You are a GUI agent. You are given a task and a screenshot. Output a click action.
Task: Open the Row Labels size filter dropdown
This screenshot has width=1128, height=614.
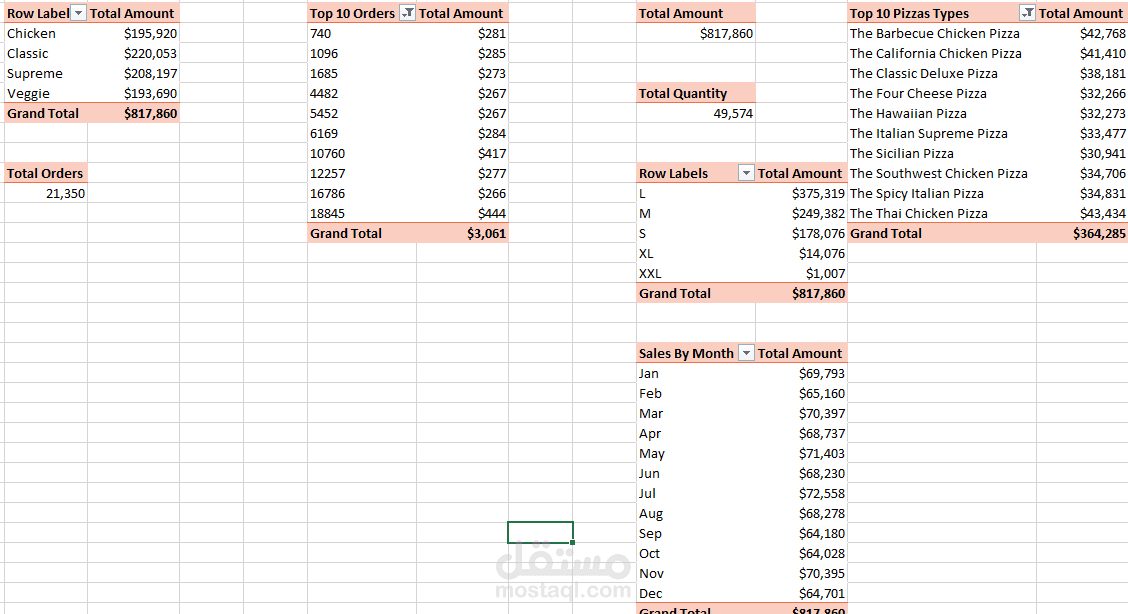(746, 173)
